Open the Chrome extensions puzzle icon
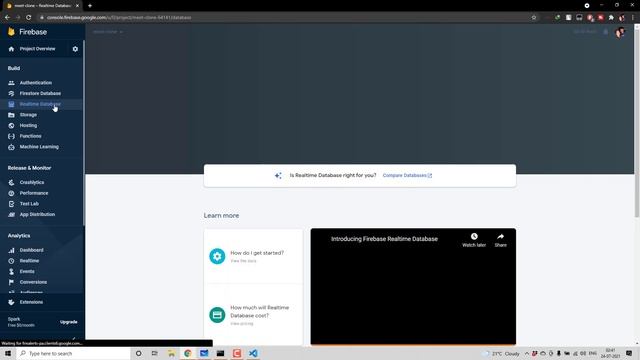The image size is (640, 360). pyautogui.click(x=611, y=18)
